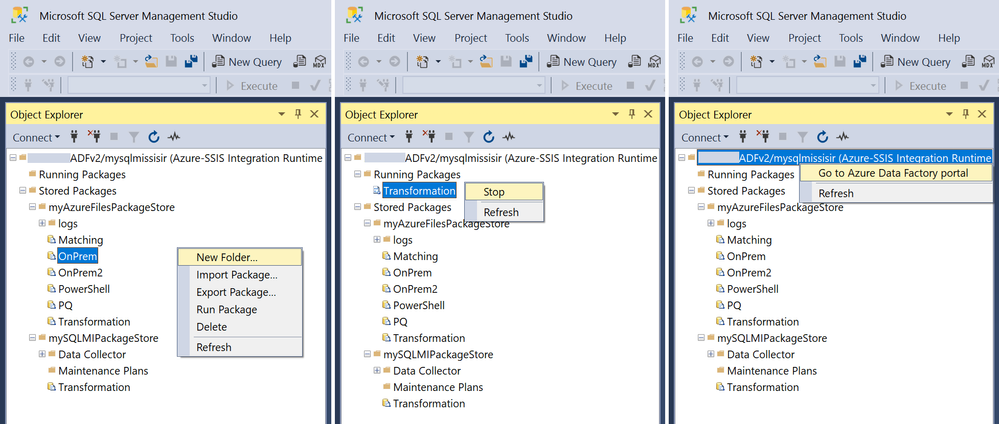Click Save All icon in window with Stop menu
The width and height of the screenshot is (999, 424).
coord(526,62)
